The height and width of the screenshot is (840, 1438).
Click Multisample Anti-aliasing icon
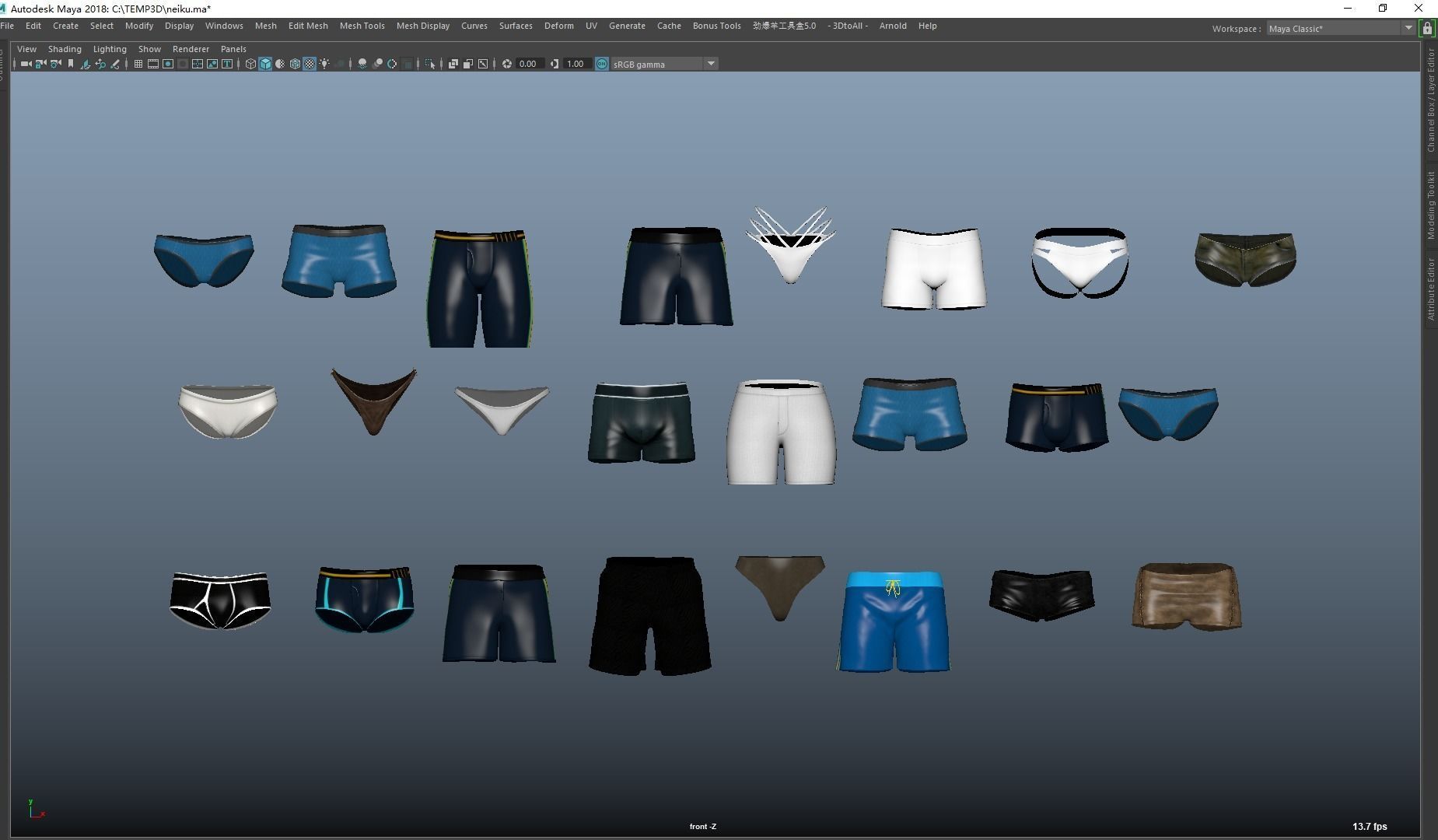click(392, 64)
